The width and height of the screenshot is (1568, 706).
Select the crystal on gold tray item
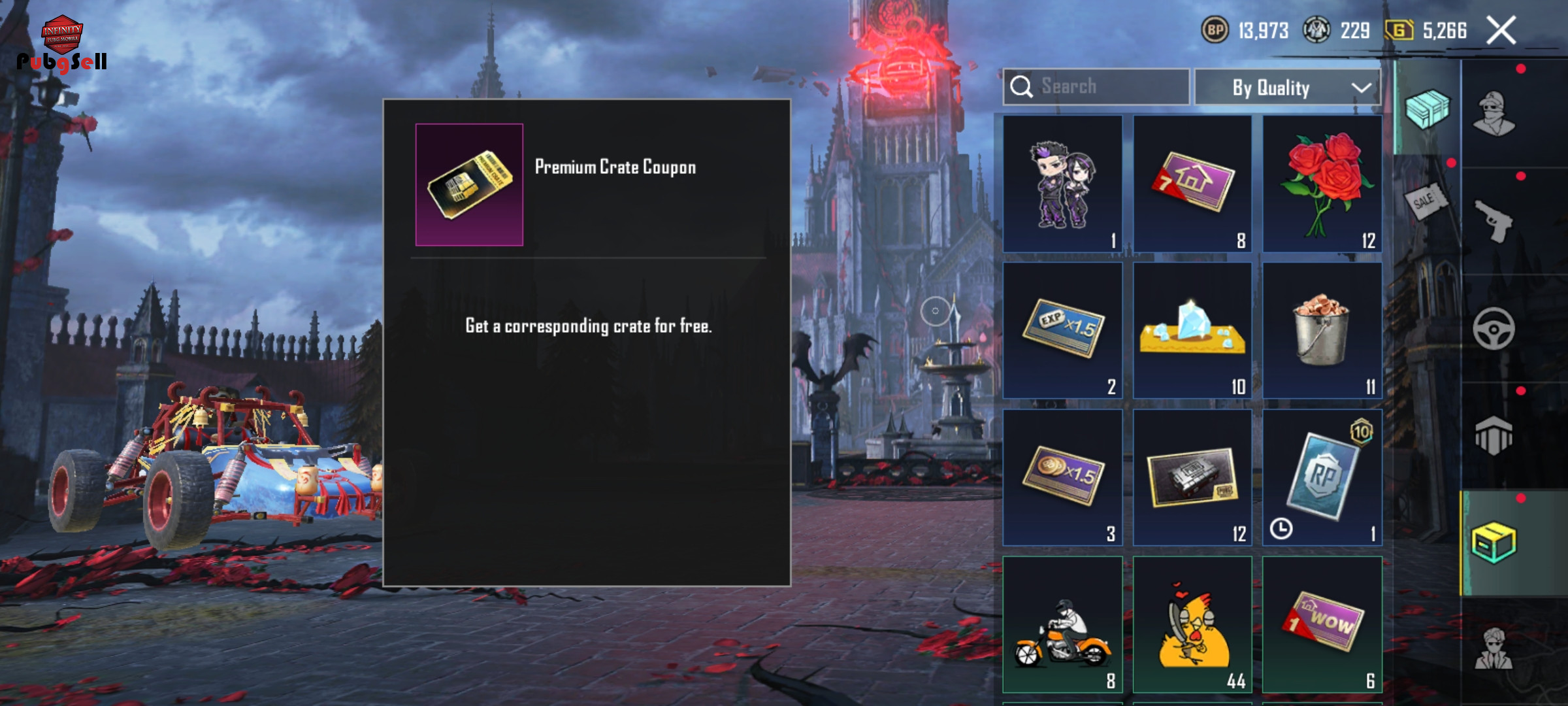[x=1192, y=330]
